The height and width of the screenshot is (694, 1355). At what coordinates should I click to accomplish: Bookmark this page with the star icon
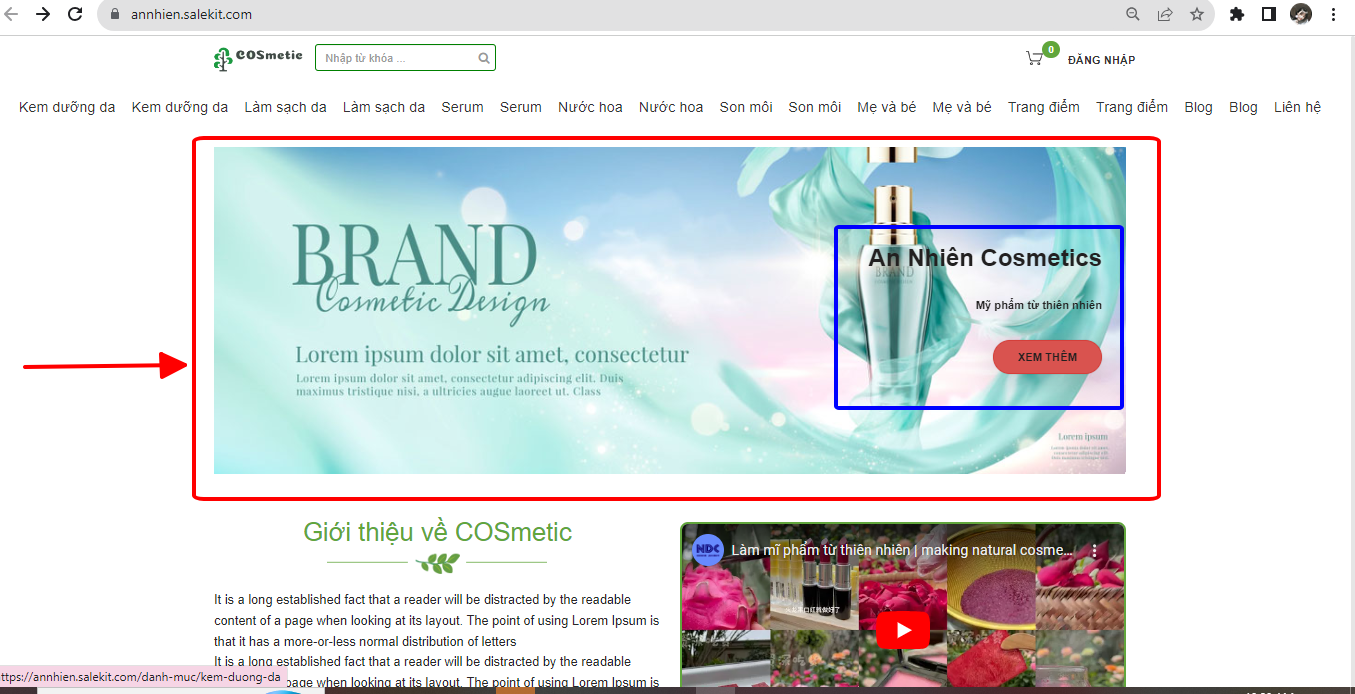click(x=1196, y=15)
